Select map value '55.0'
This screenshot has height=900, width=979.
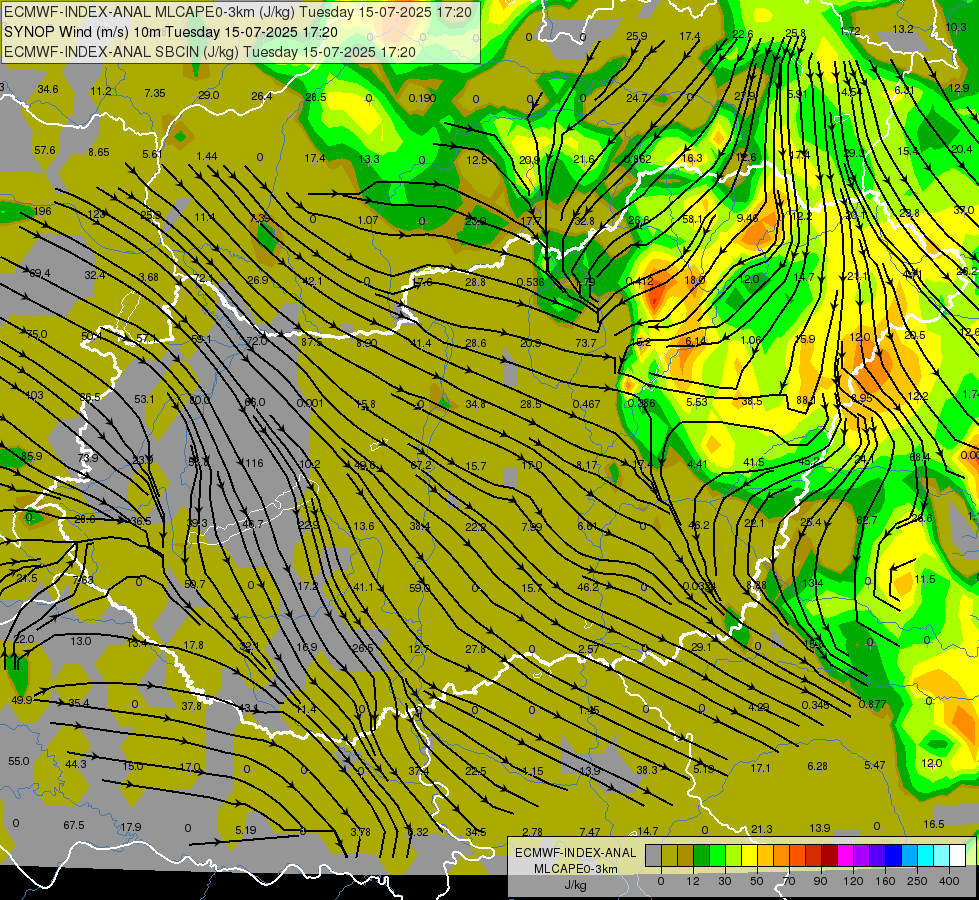click(x=19, y=761)
